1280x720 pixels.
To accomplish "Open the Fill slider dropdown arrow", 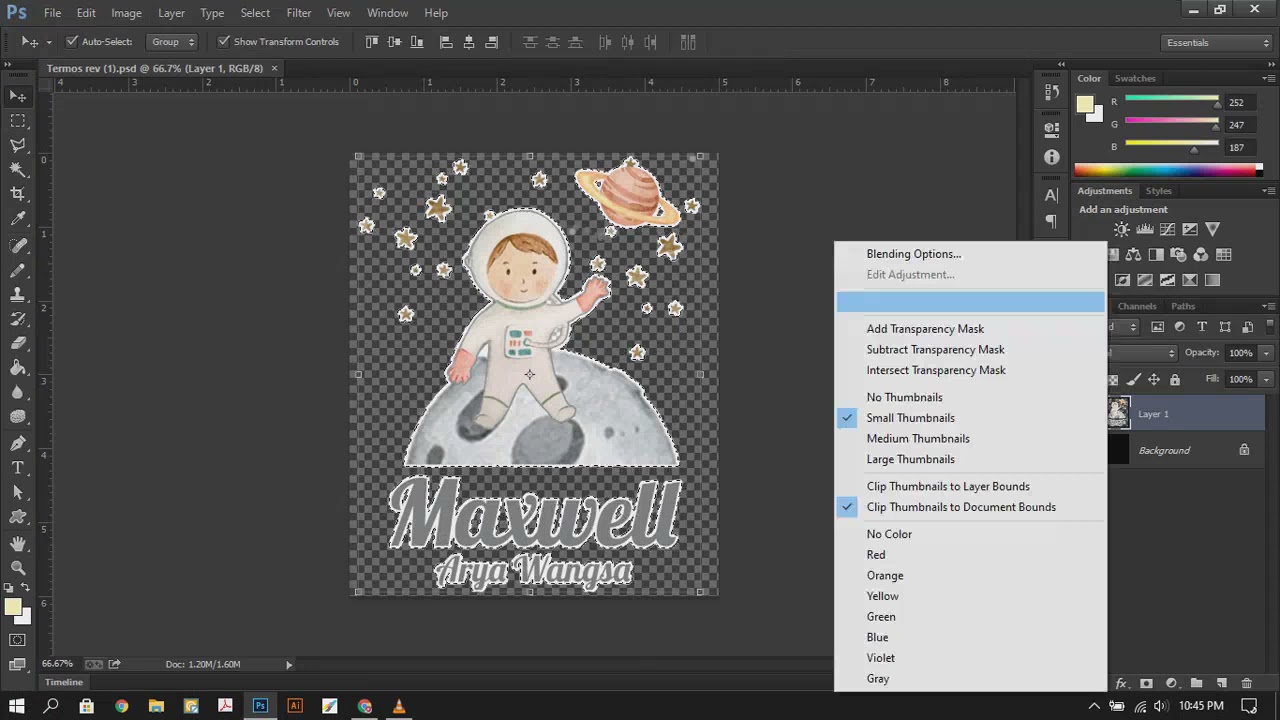I will click(1266, 380).
